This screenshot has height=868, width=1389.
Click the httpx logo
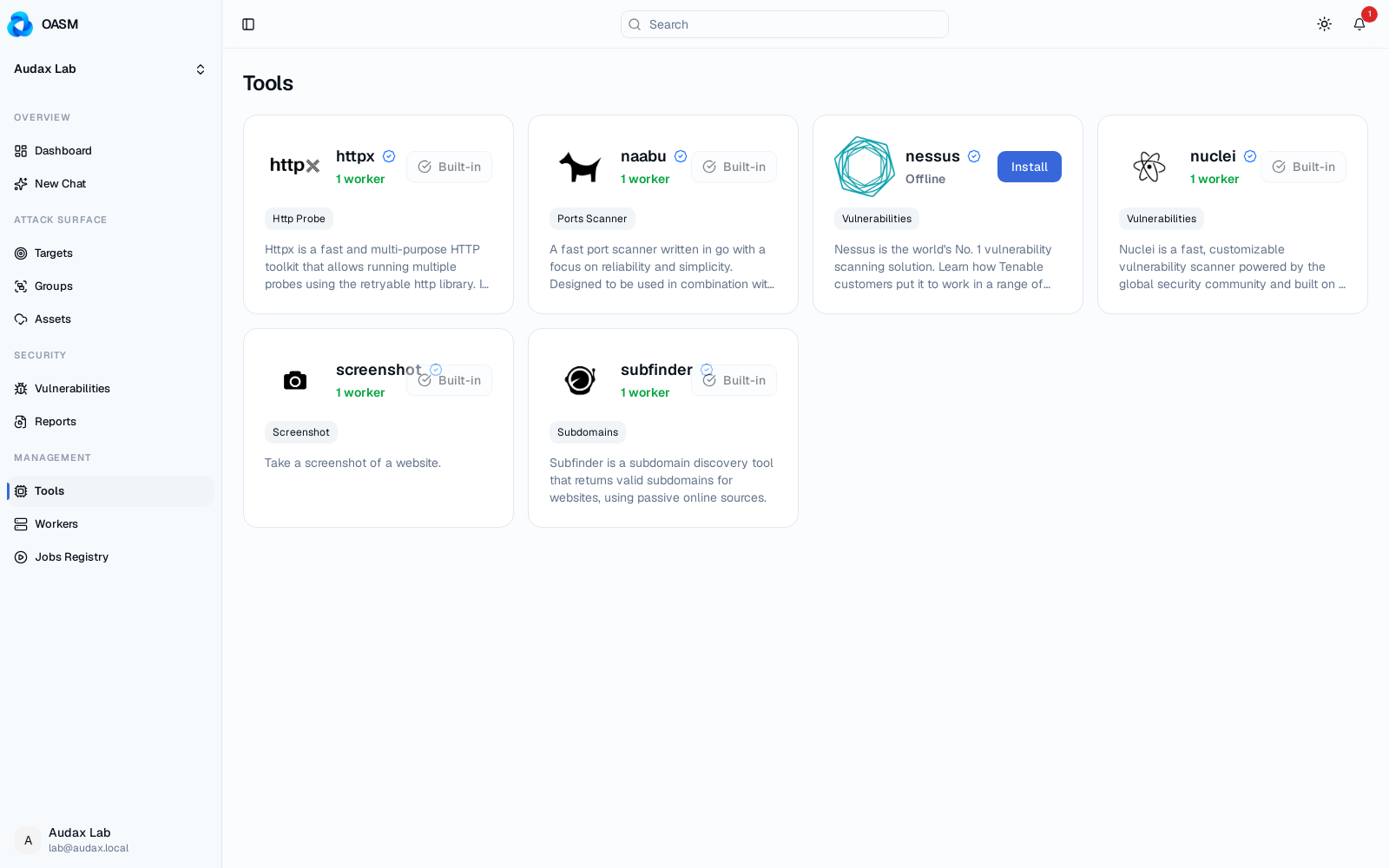(x=295, y=165)
